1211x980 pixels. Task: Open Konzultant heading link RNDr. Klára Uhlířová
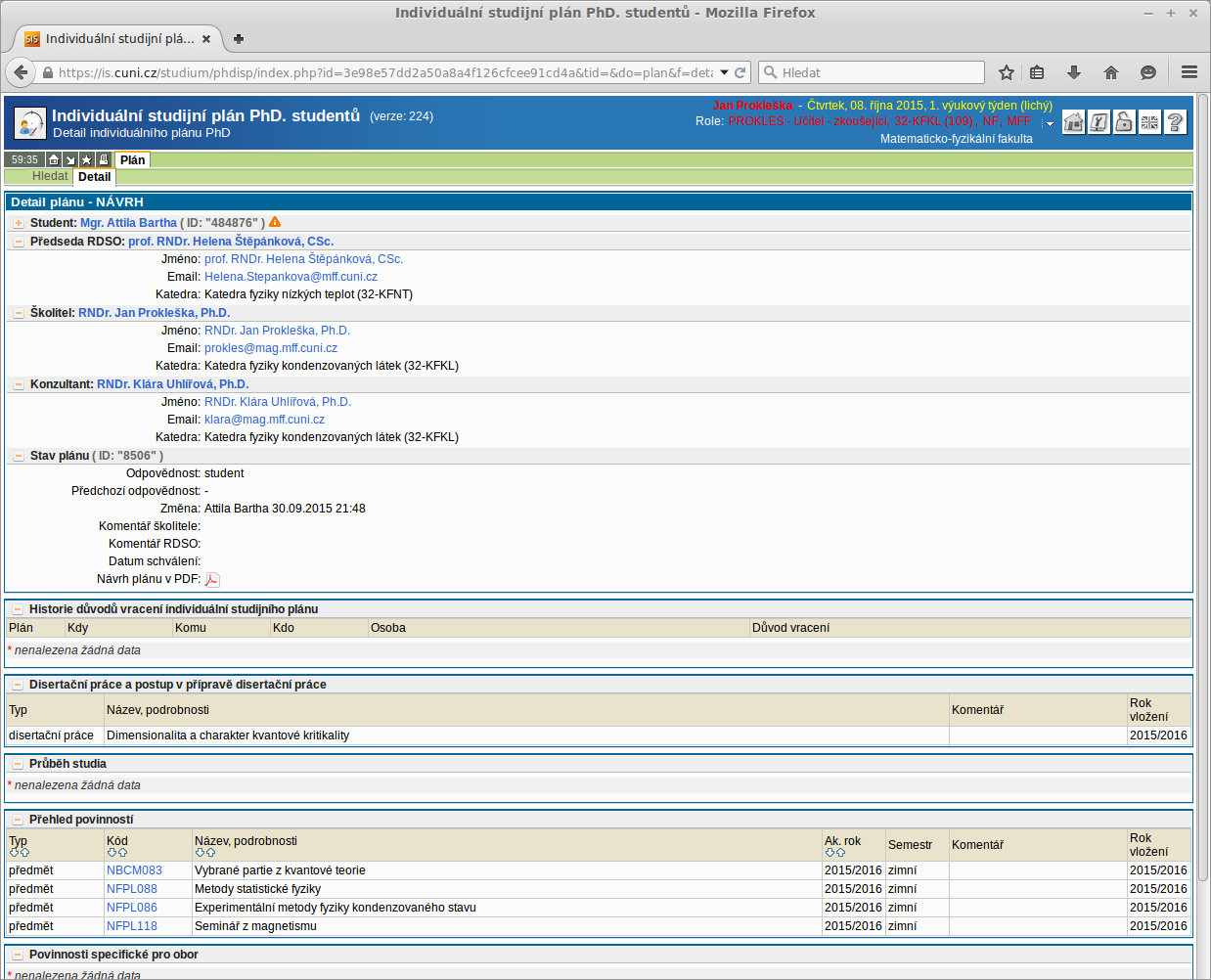pos(173,384)
